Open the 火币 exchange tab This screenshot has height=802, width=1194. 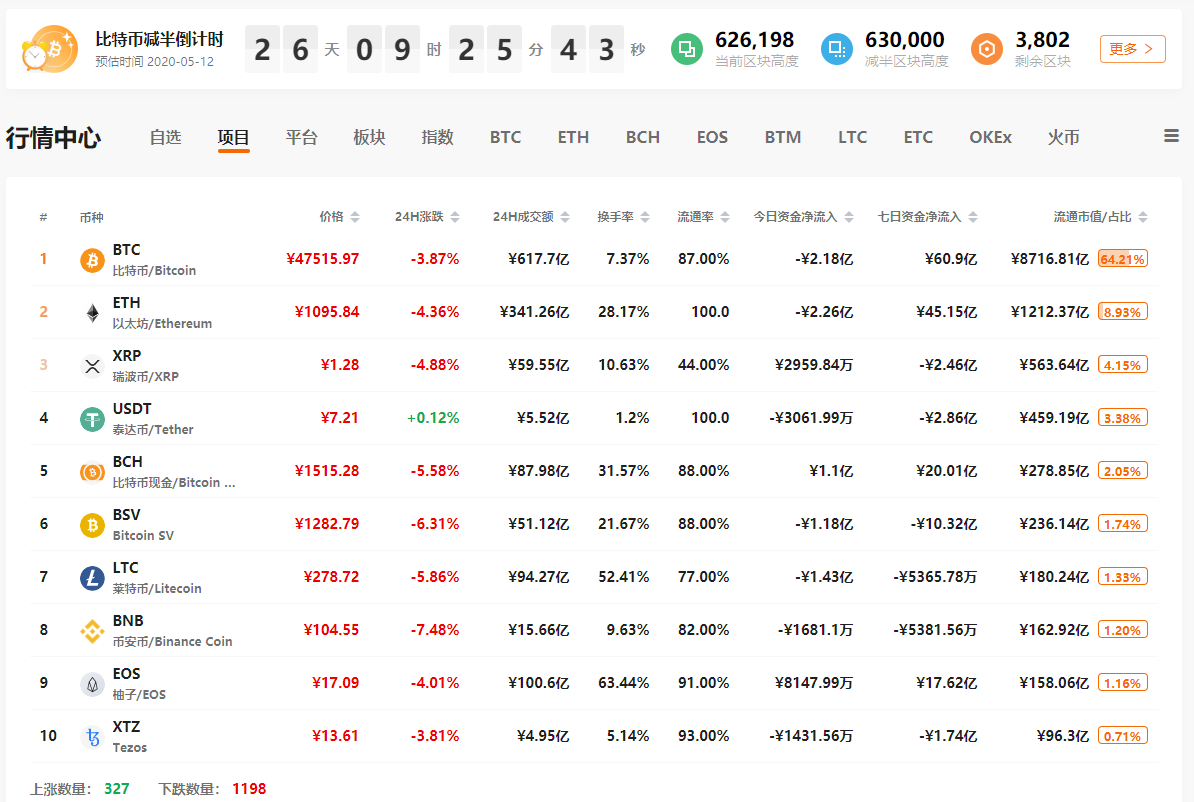(x=1064, y=137)
